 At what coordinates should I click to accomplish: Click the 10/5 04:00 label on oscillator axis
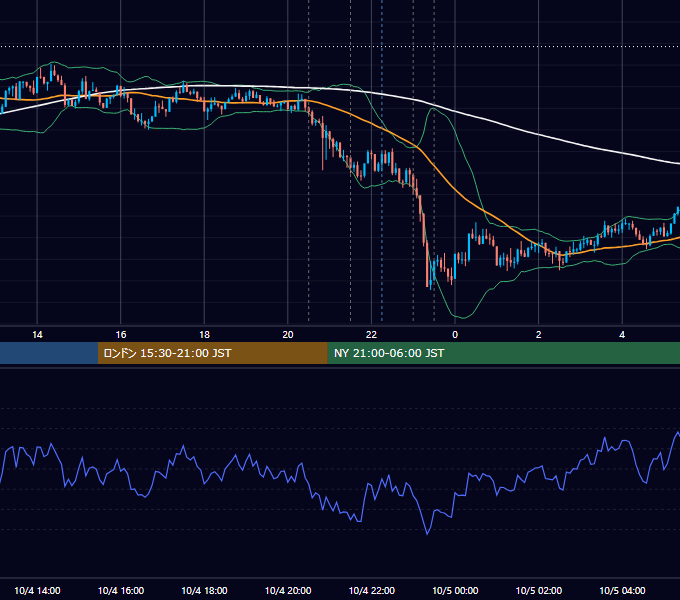622,590
